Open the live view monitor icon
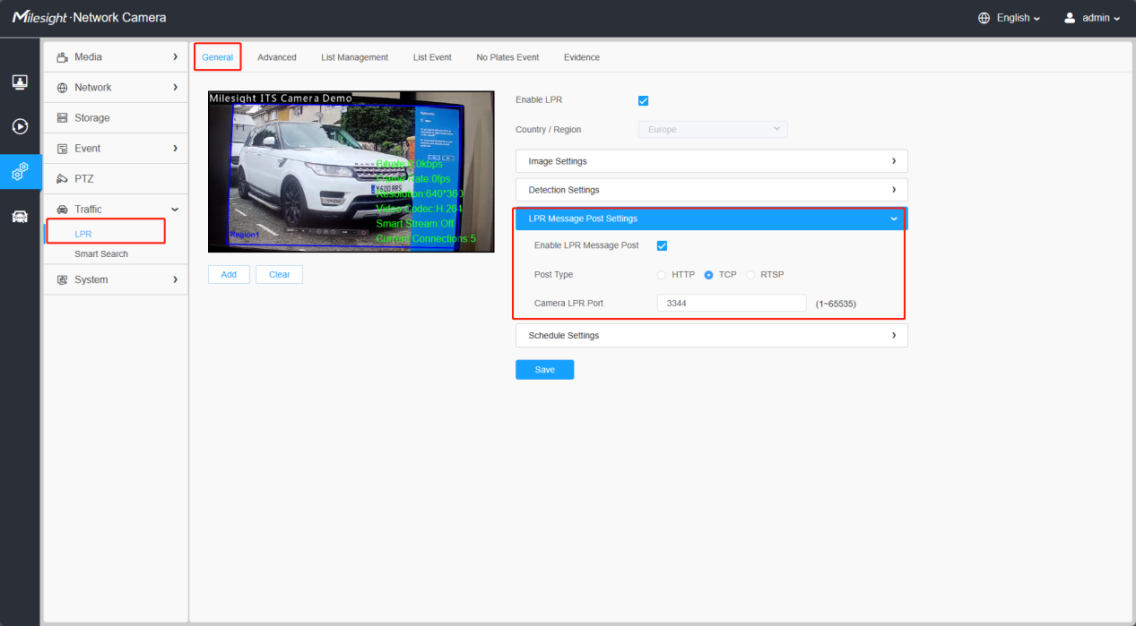 (x=20, y=82)
